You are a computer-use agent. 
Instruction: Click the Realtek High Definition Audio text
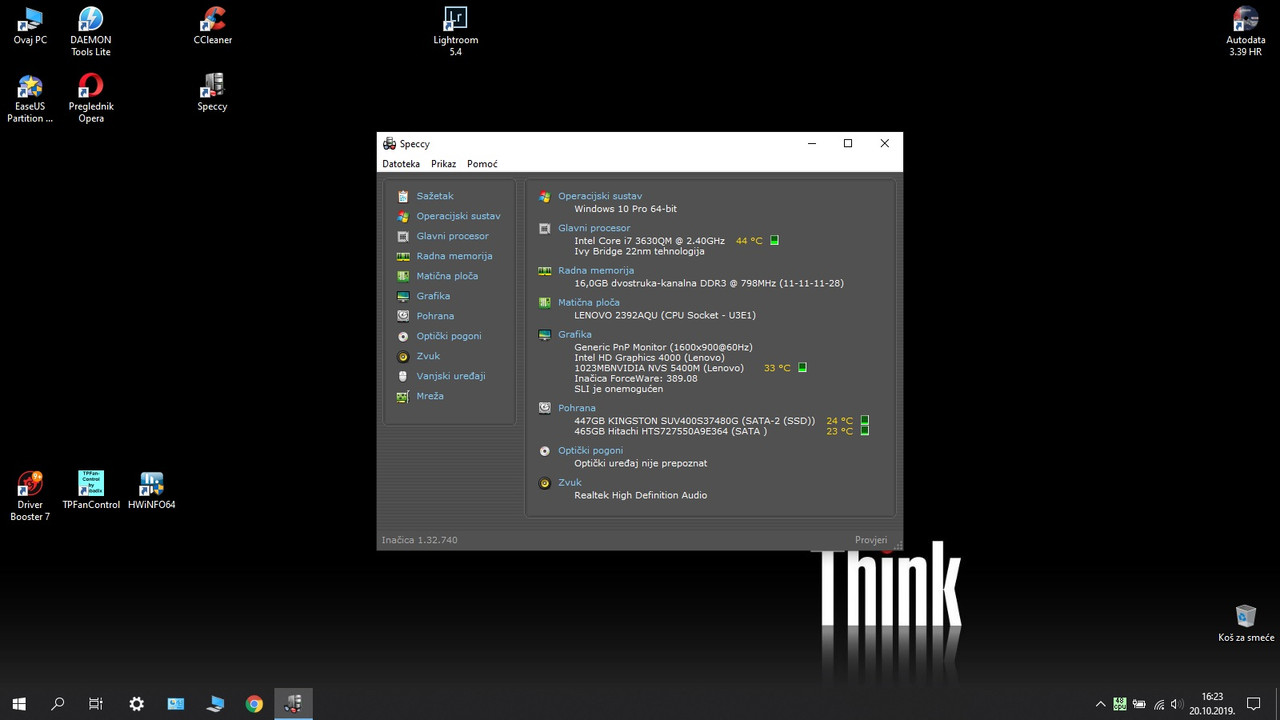[640, 495]
